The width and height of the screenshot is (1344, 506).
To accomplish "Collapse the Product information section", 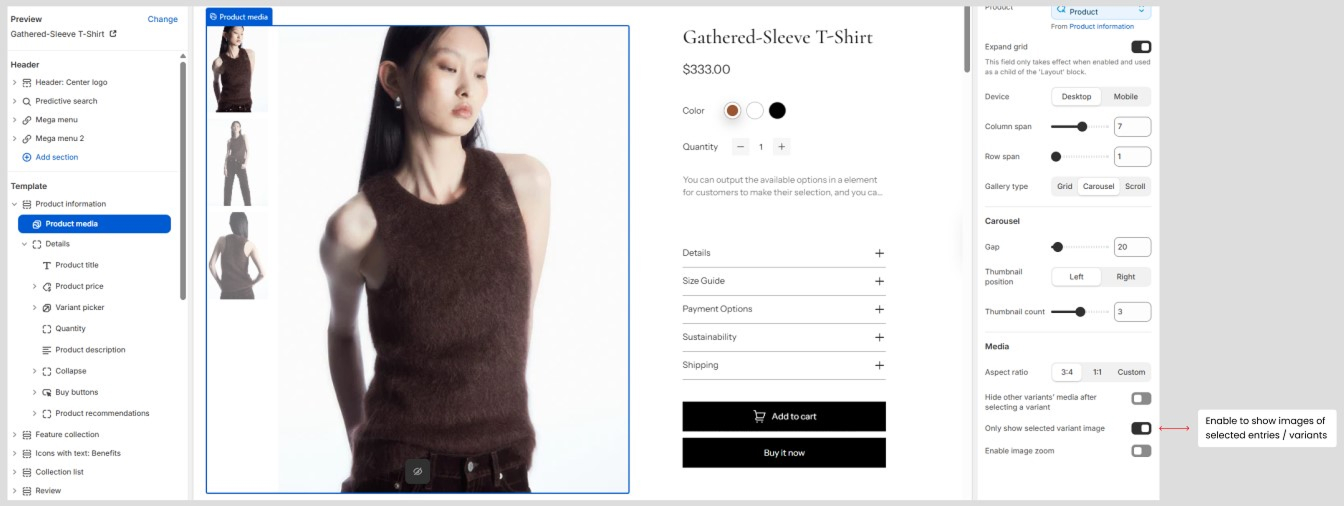I will [x=15, y=204].
